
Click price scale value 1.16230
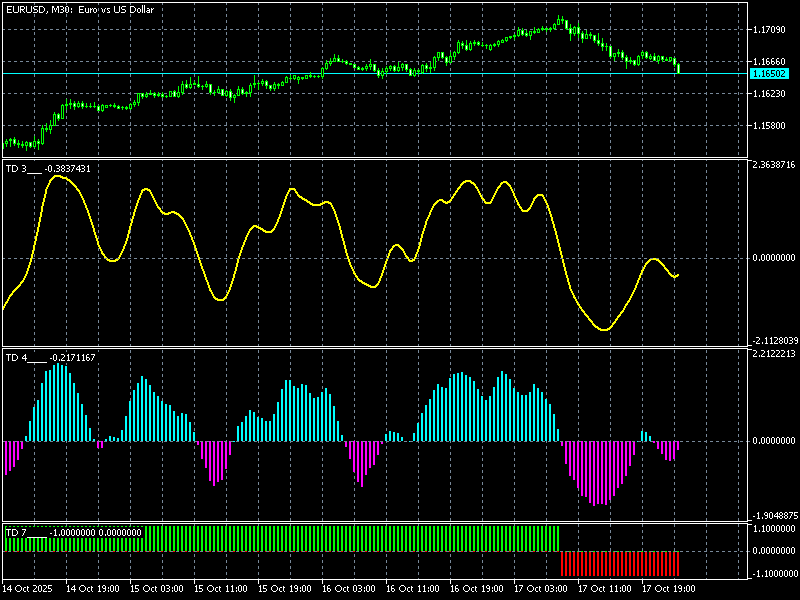(769, 94)
